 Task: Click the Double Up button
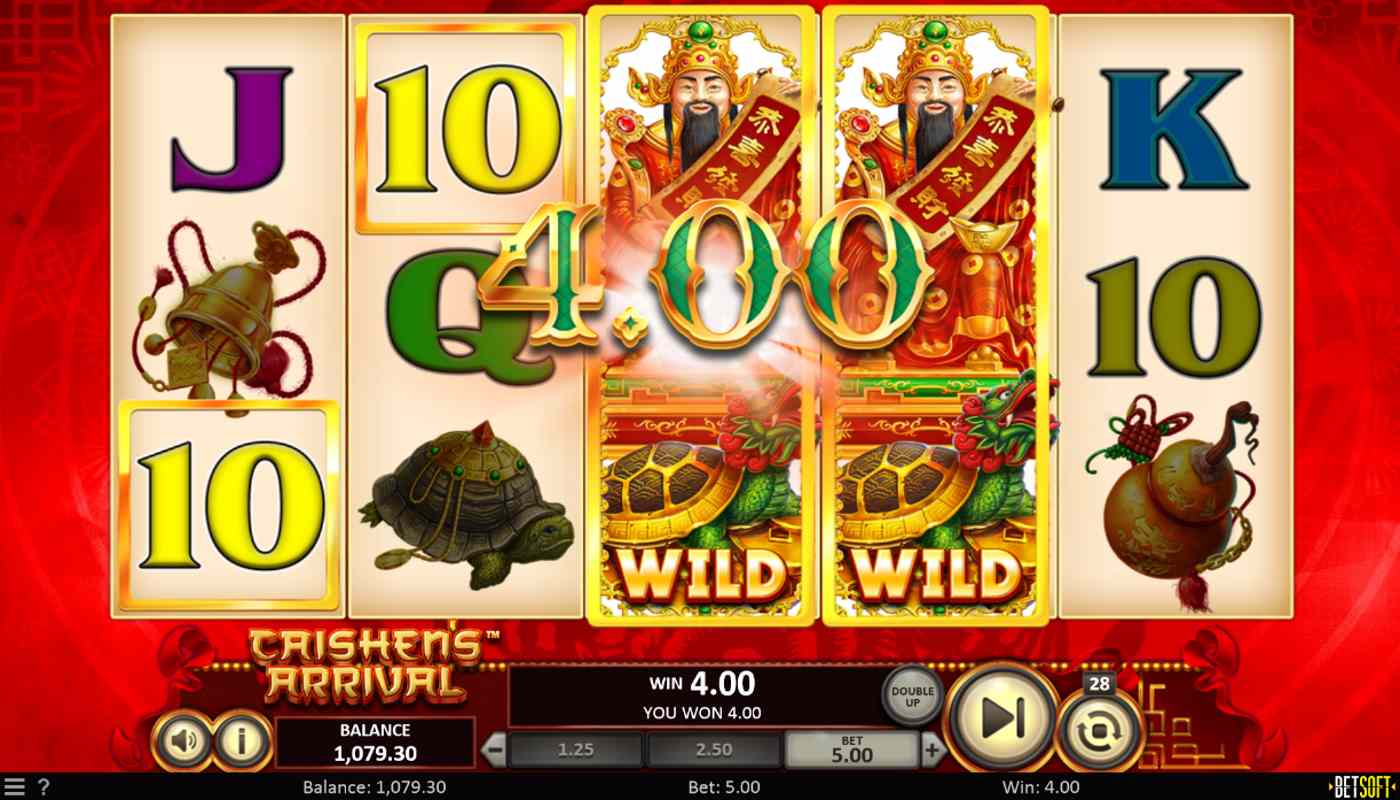(913, 693)
